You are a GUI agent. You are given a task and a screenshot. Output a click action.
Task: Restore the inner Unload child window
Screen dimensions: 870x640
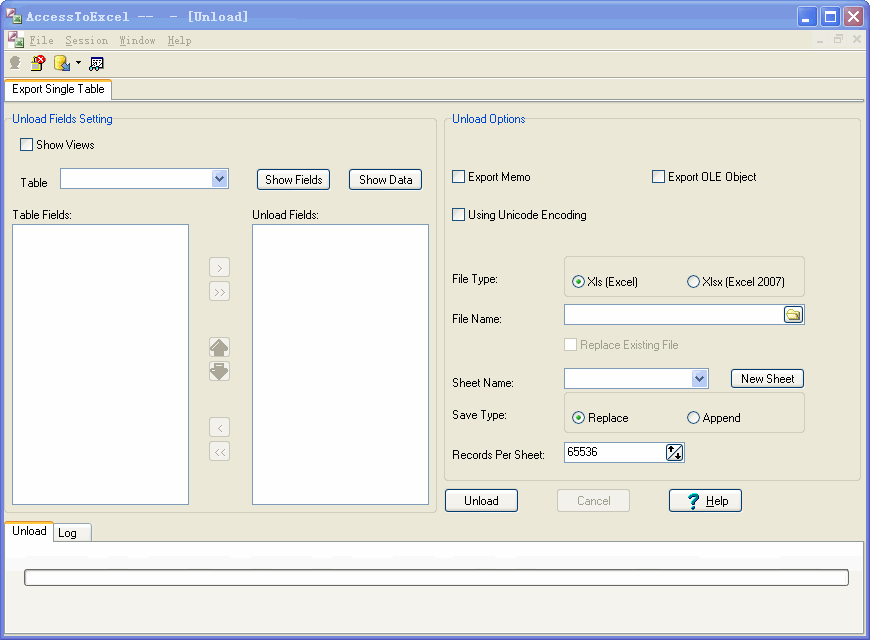pyautogui.click(x=838, y=39)
